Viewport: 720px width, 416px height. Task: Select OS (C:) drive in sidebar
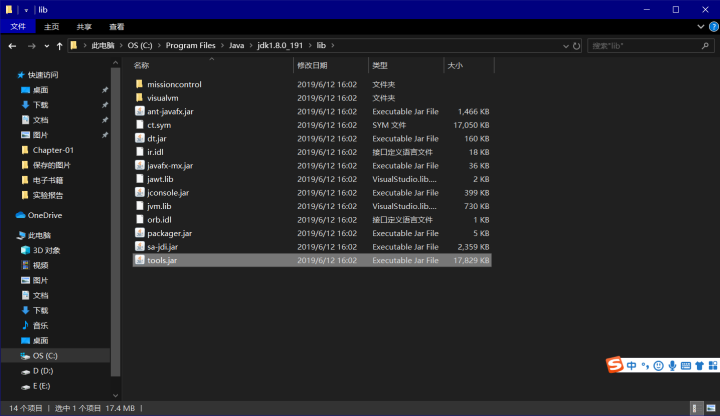45,355
